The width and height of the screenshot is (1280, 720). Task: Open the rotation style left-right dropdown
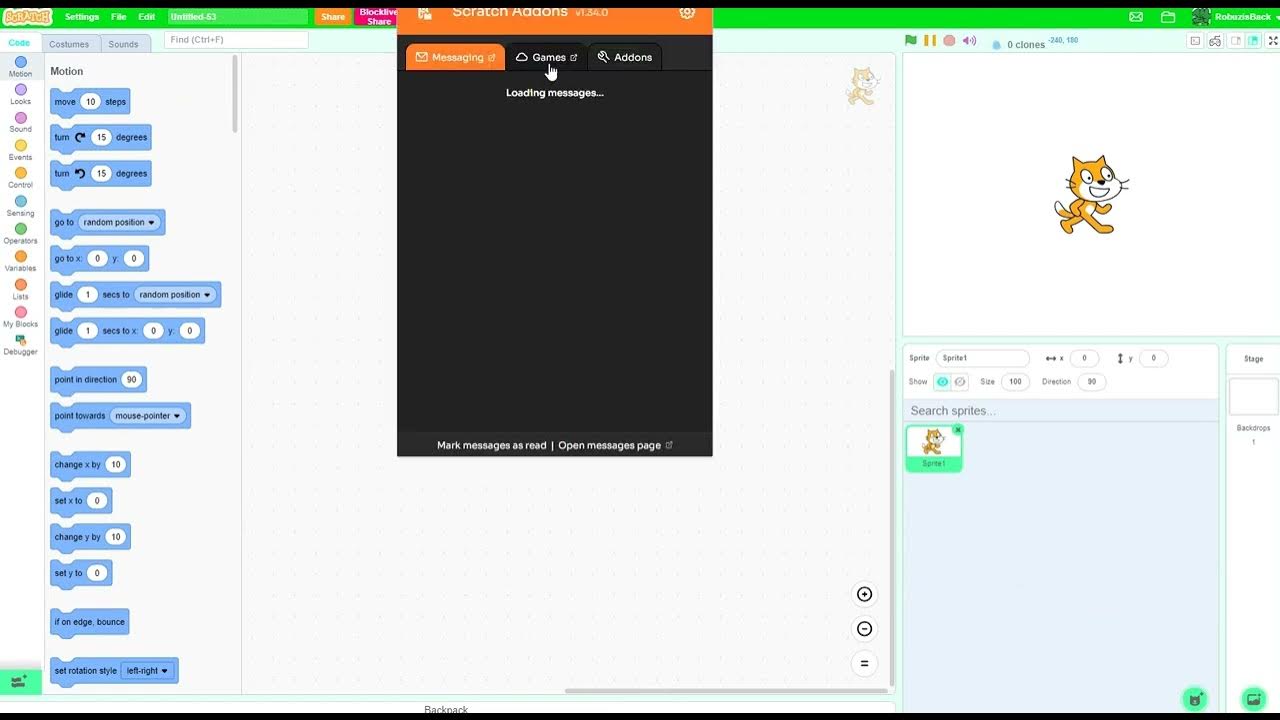coord(147,671)
